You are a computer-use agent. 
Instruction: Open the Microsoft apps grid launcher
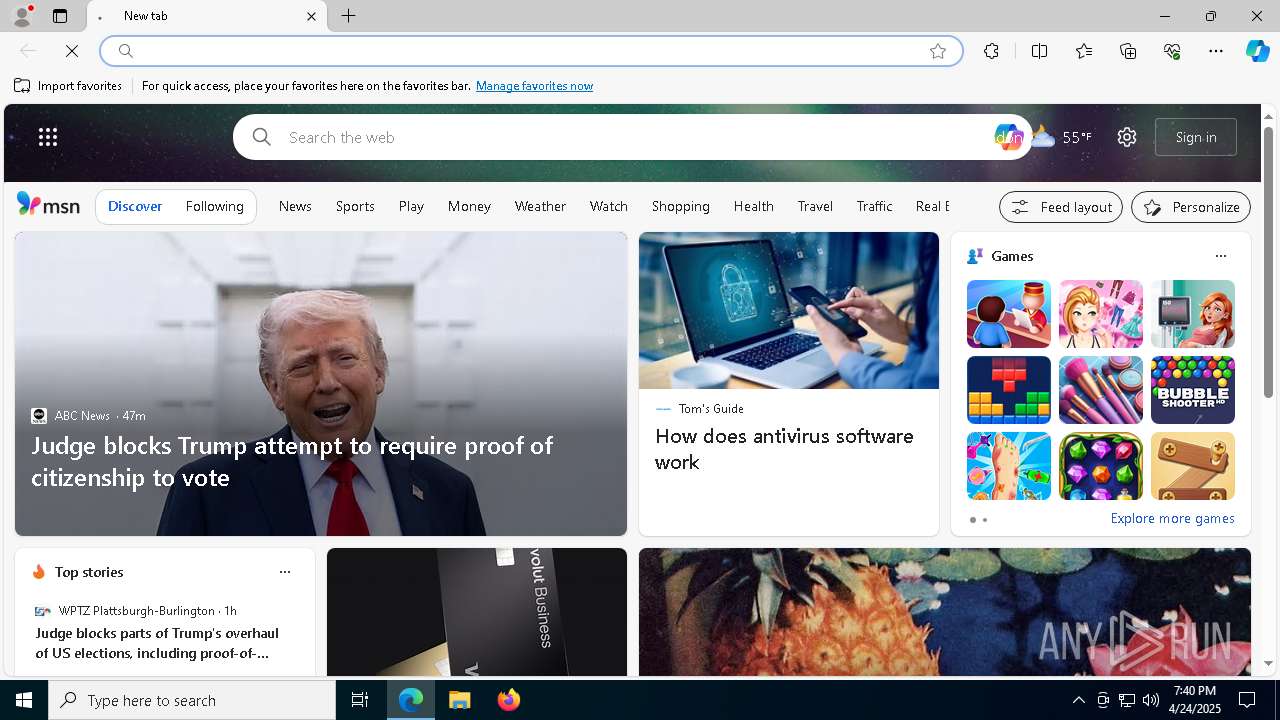point(48,137)
